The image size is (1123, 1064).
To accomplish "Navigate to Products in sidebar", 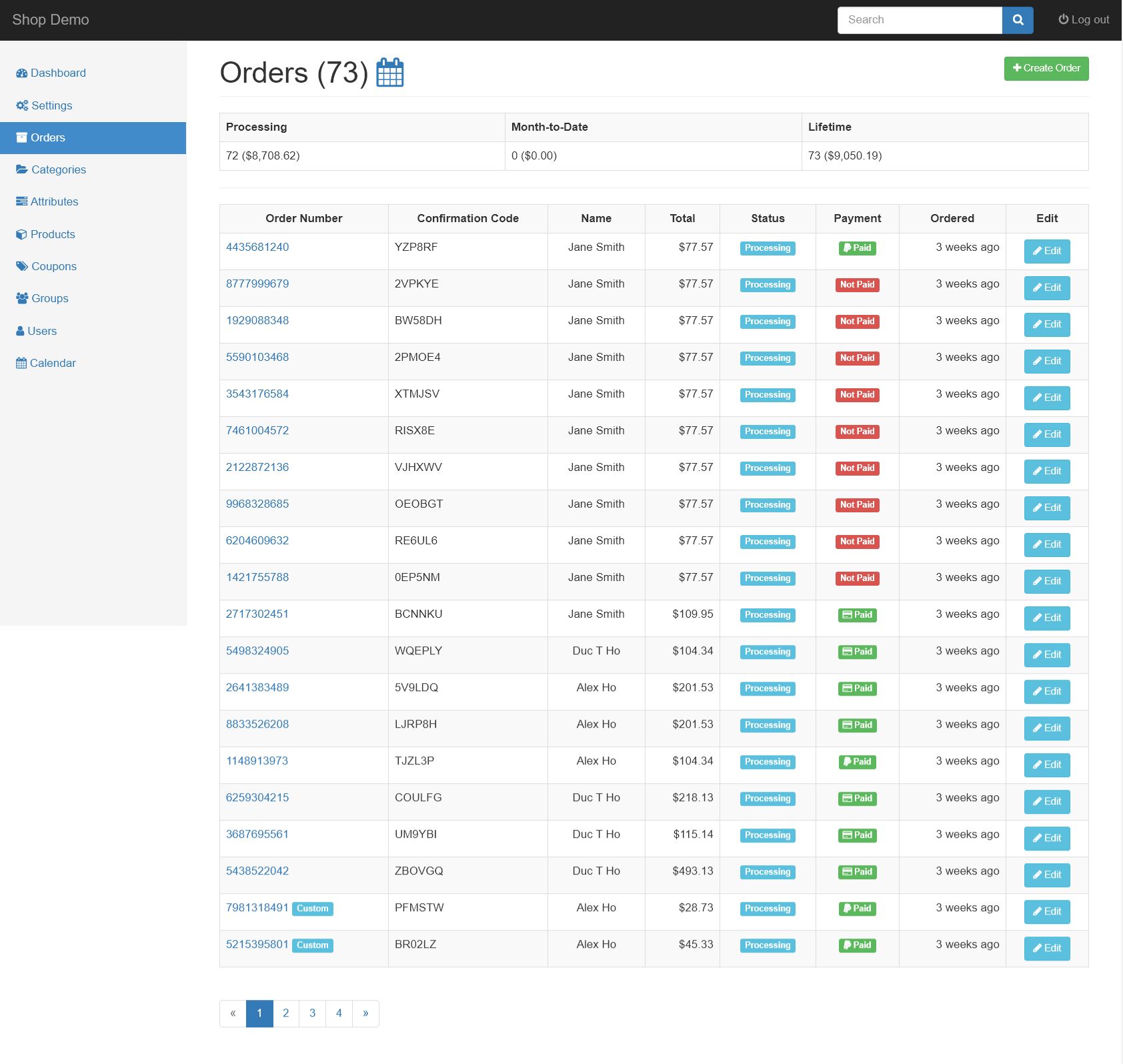I will pyautogui.click(x=53, y=234).
